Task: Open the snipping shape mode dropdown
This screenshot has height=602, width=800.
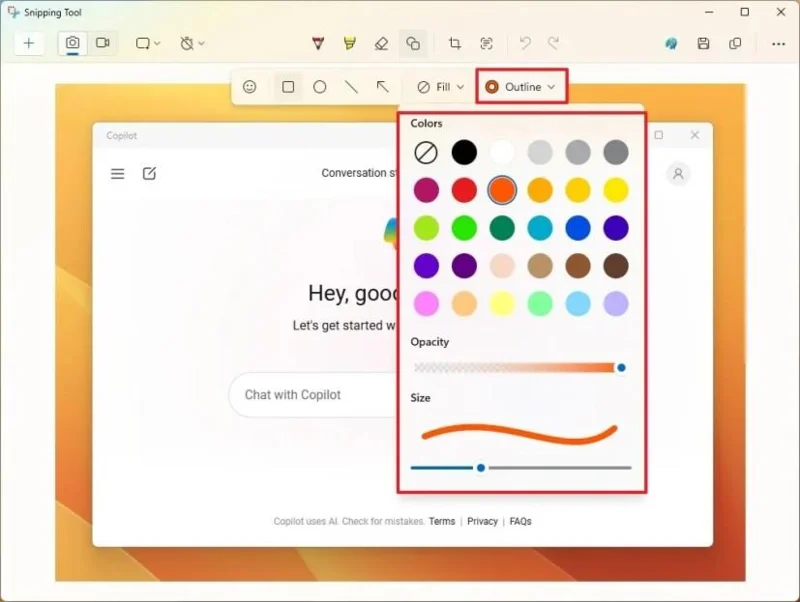Action: (148, 43)
